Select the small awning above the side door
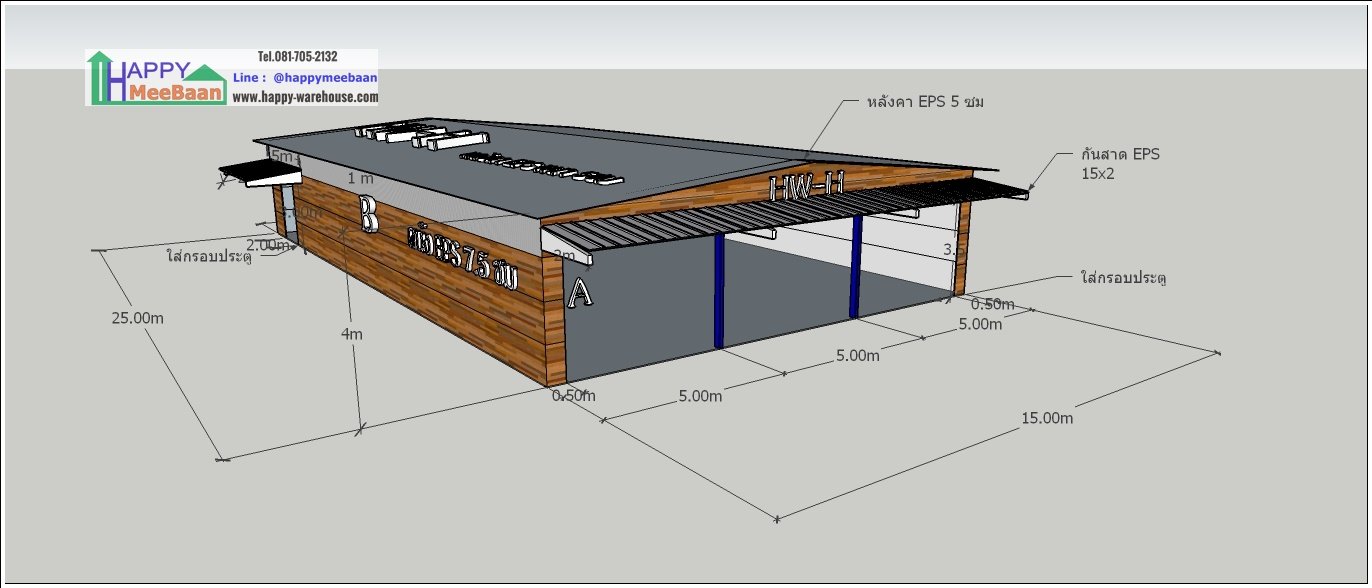This screenshot has width=1372, height=588. [260, 174]
